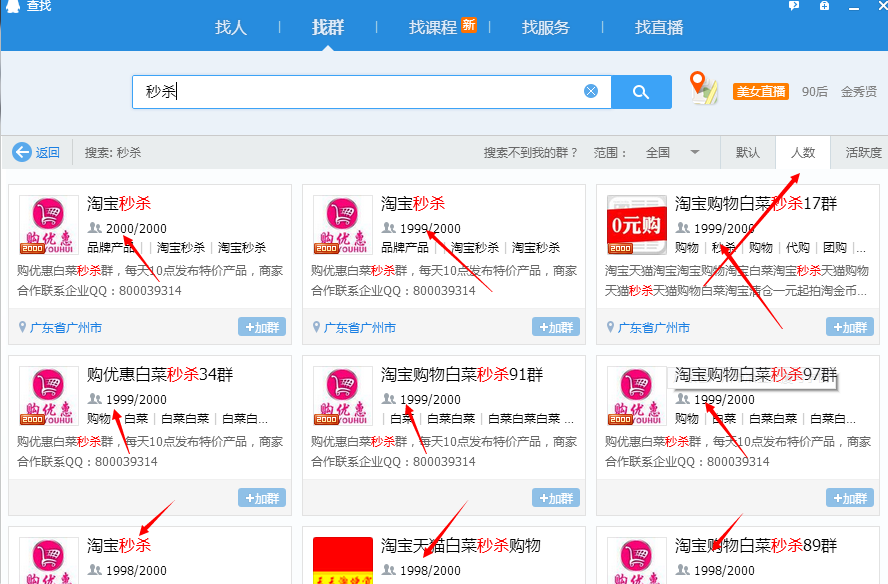Image resolution: width=888 pixels, height=584 pixels.
Task: Open the 淘宝天猫白菜秒杀购物 group title
Action: pos(460,545)
